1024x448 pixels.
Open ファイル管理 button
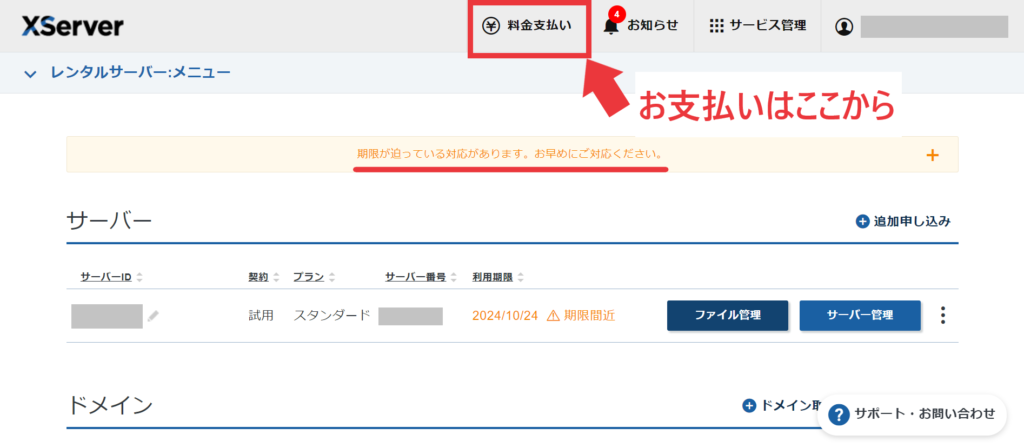[x=728, y=315]
